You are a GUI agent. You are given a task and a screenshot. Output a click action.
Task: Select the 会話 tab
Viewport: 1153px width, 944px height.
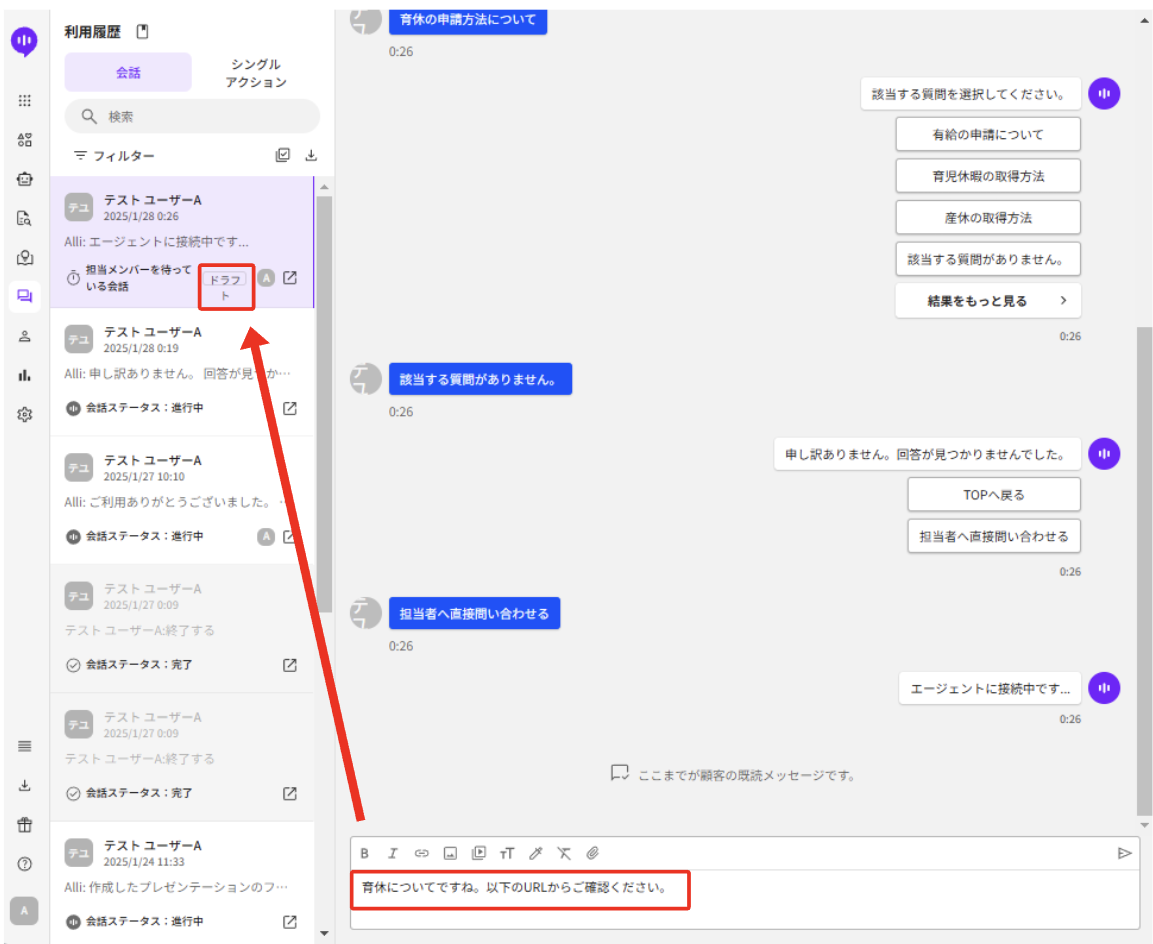pyautogui.click(x=128, y=73)
